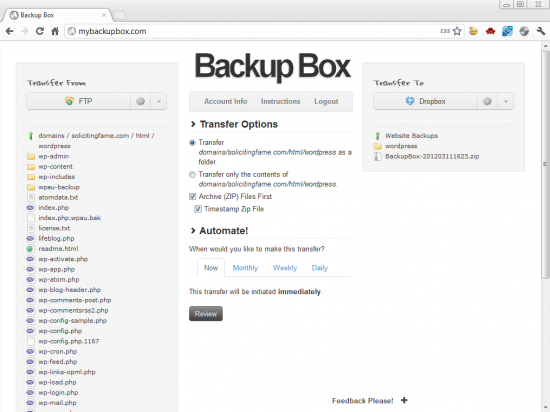
Task: Go to browser home page icon
Action: point(55,31)
